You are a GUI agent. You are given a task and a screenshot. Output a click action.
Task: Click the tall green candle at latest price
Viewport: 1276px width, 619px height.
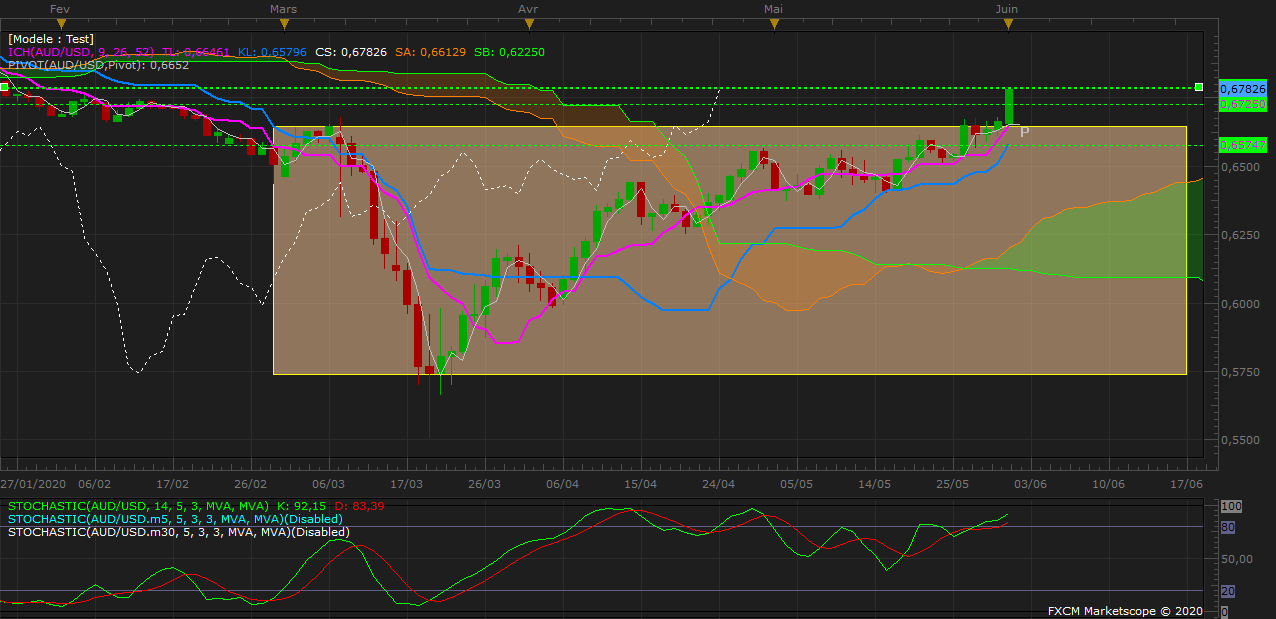click(1009, 106)
